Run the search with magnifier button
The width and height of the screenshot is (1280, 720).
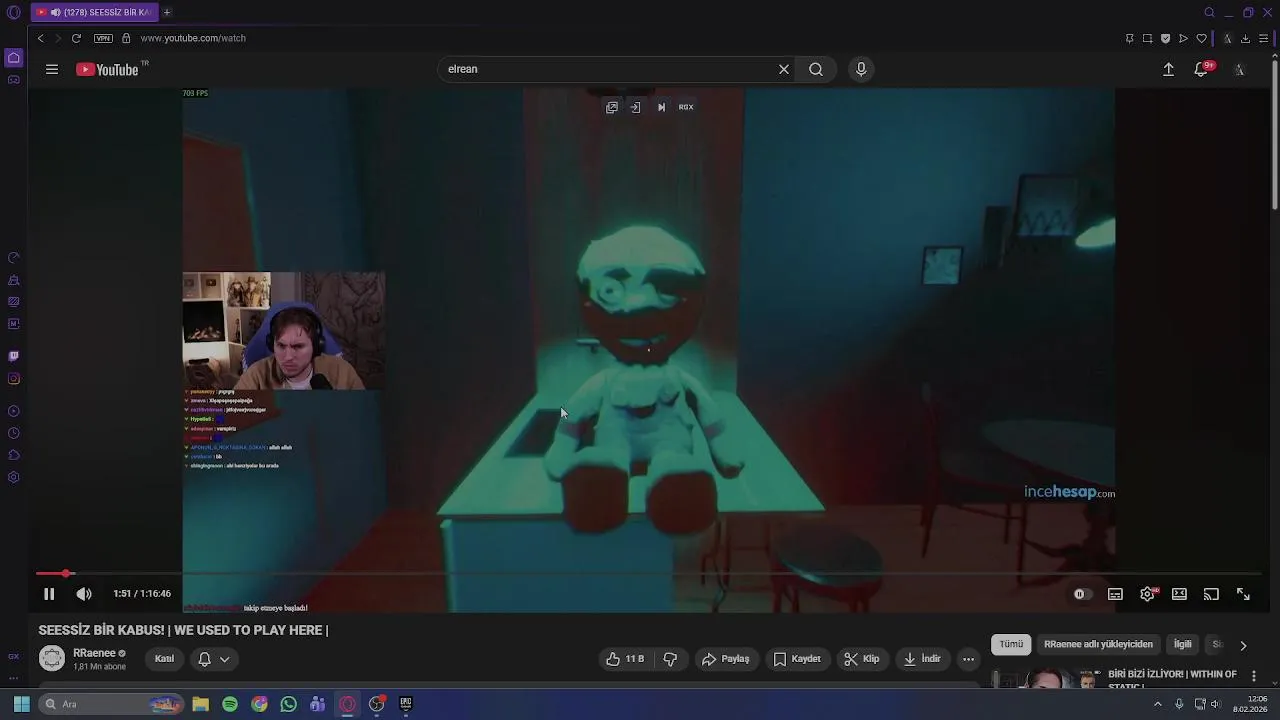pyautogui.click(x=816, y=69)
